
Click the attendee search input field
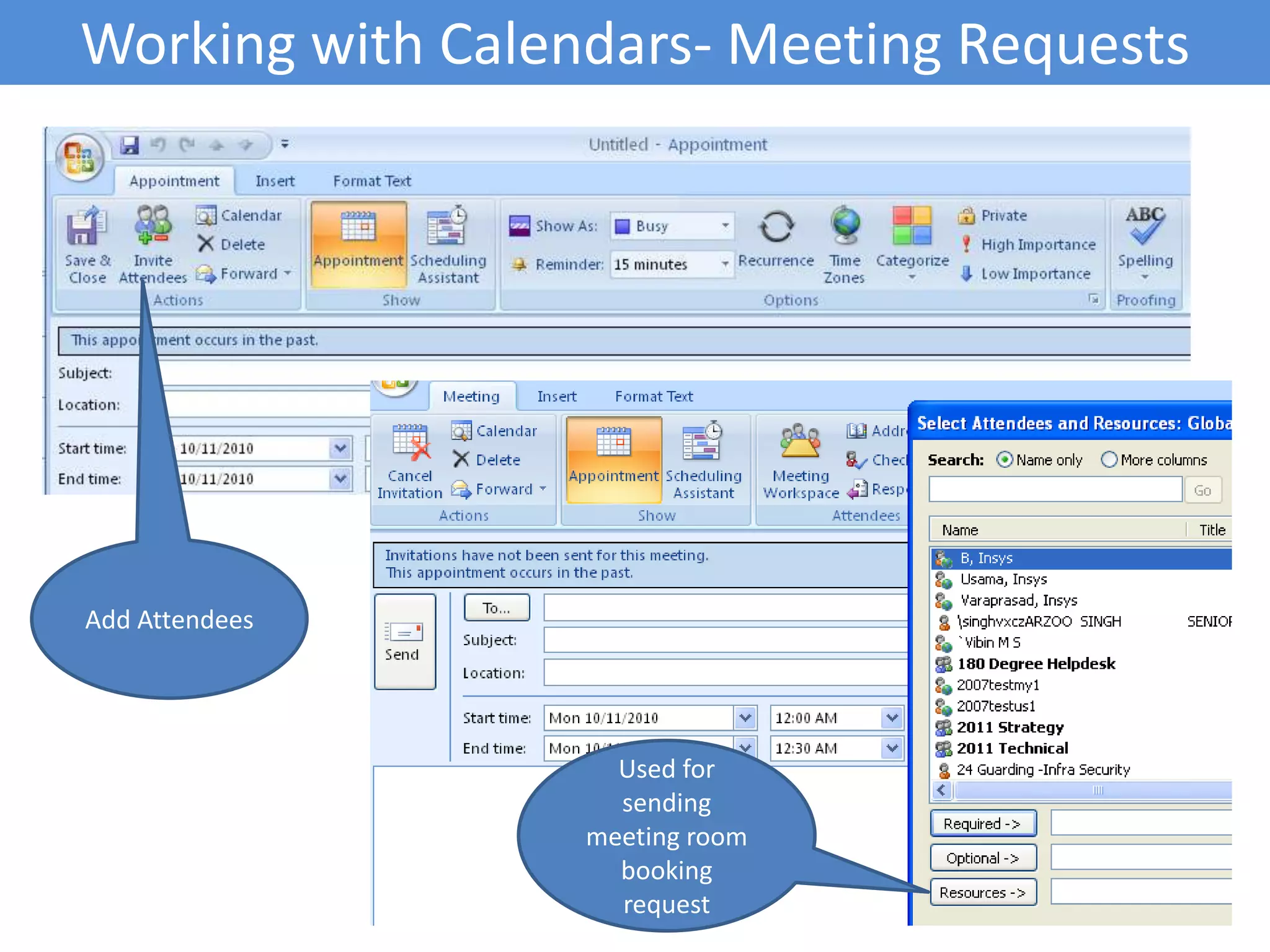tap(1055, 490)
